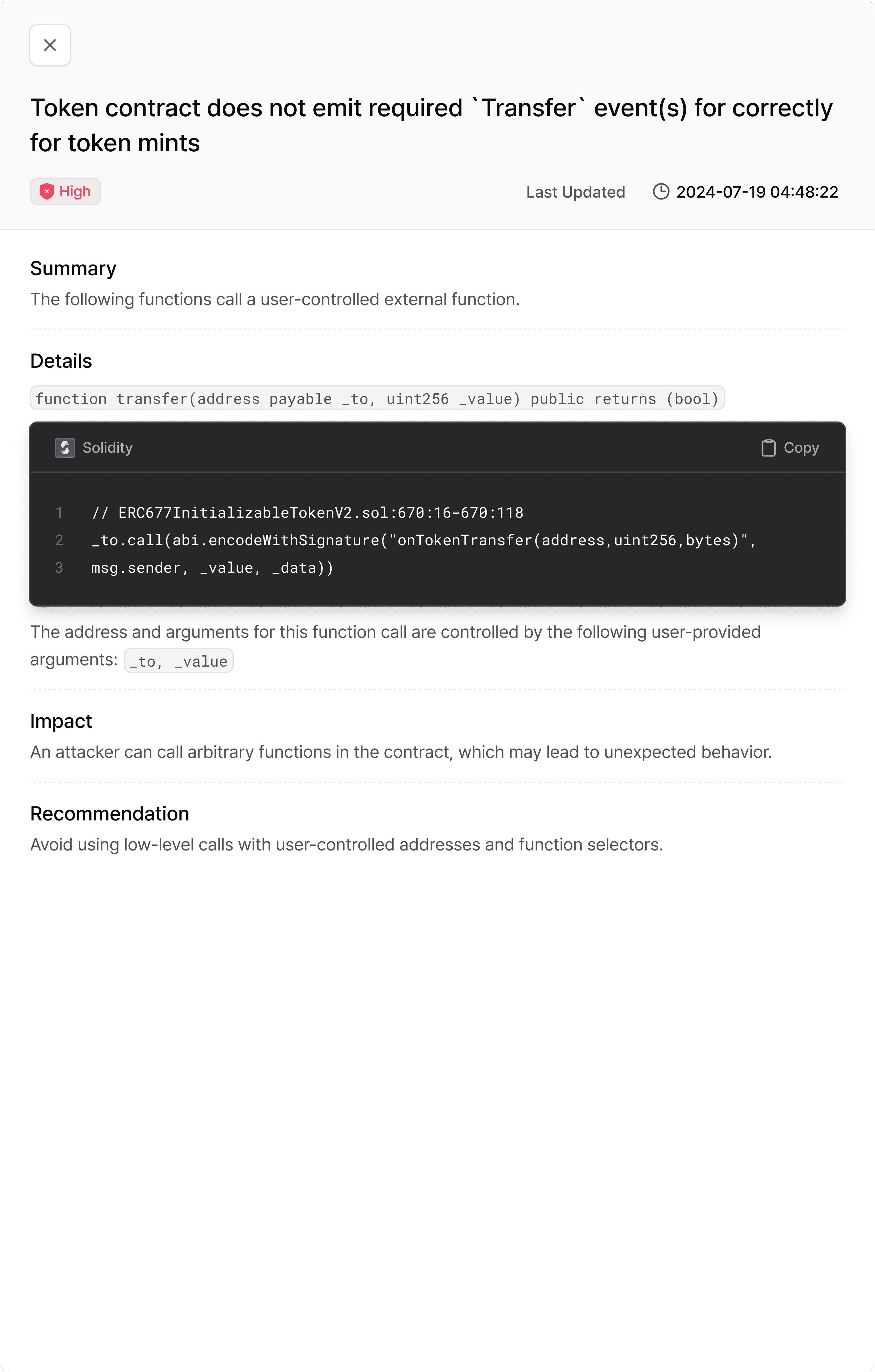Click the Details section heading
This screenshot has width=875, height=1372.
61,361
